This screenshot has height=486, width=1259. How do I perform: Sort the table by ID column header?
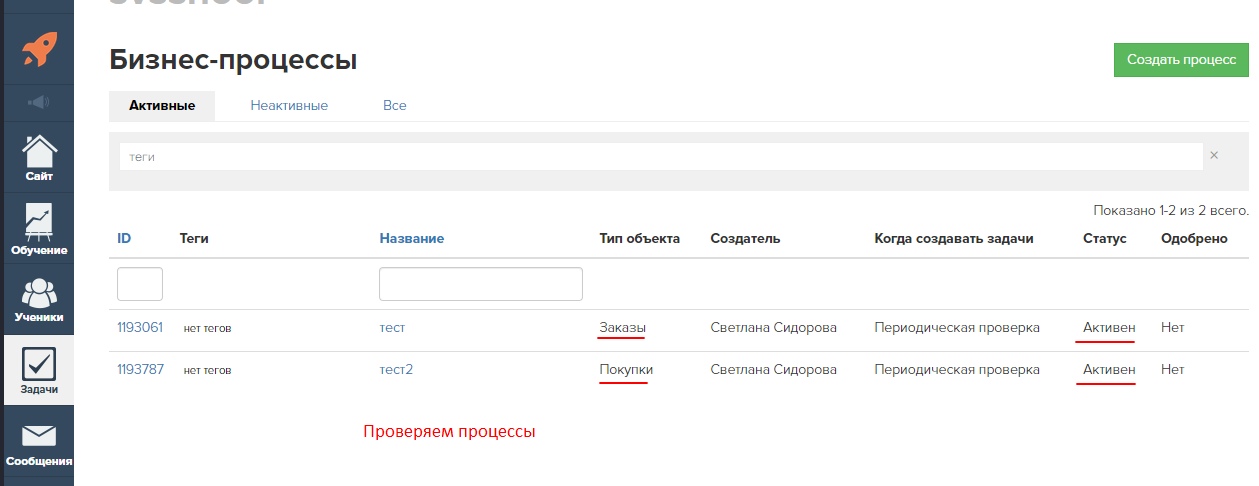(124, 238)
